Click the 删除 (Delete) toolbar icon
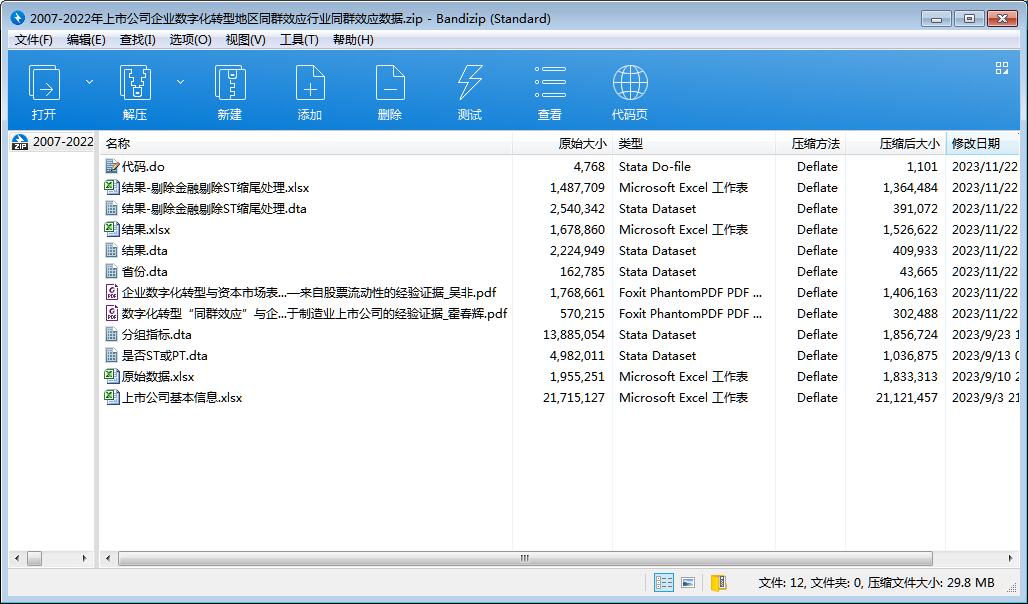The height and width of the screenshot is (604, 1028). [x=390, y=83]
